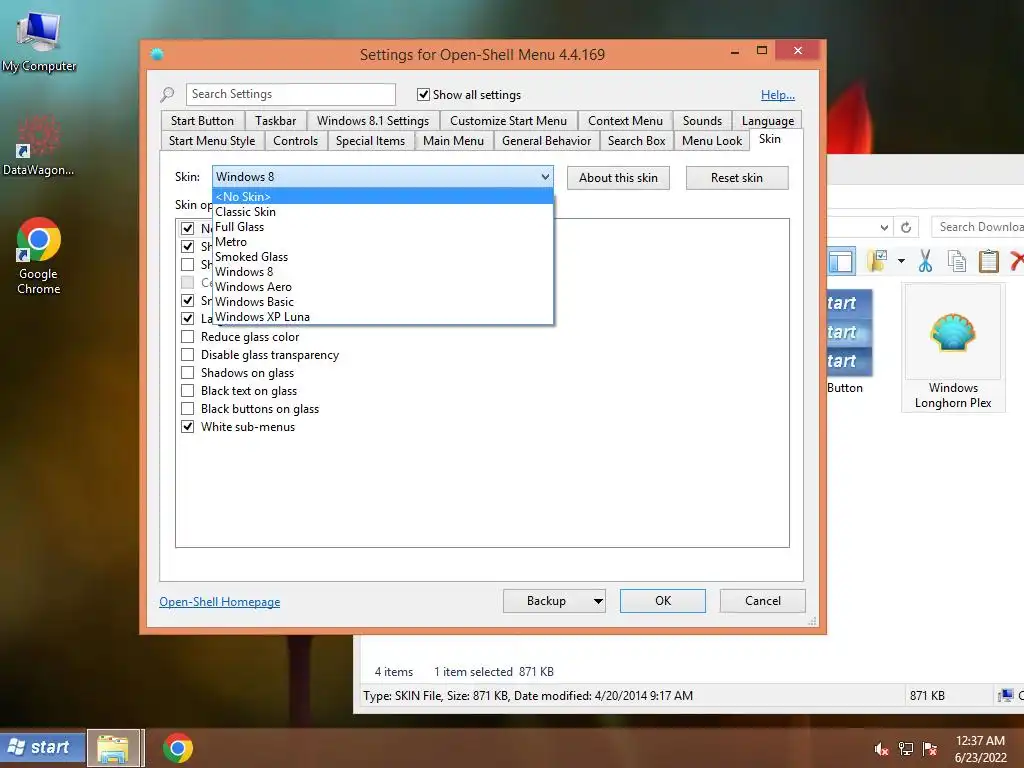Viewport: 1024px width, 768px height.
Task: Check Shadows on glass
Action: point(187,373)
